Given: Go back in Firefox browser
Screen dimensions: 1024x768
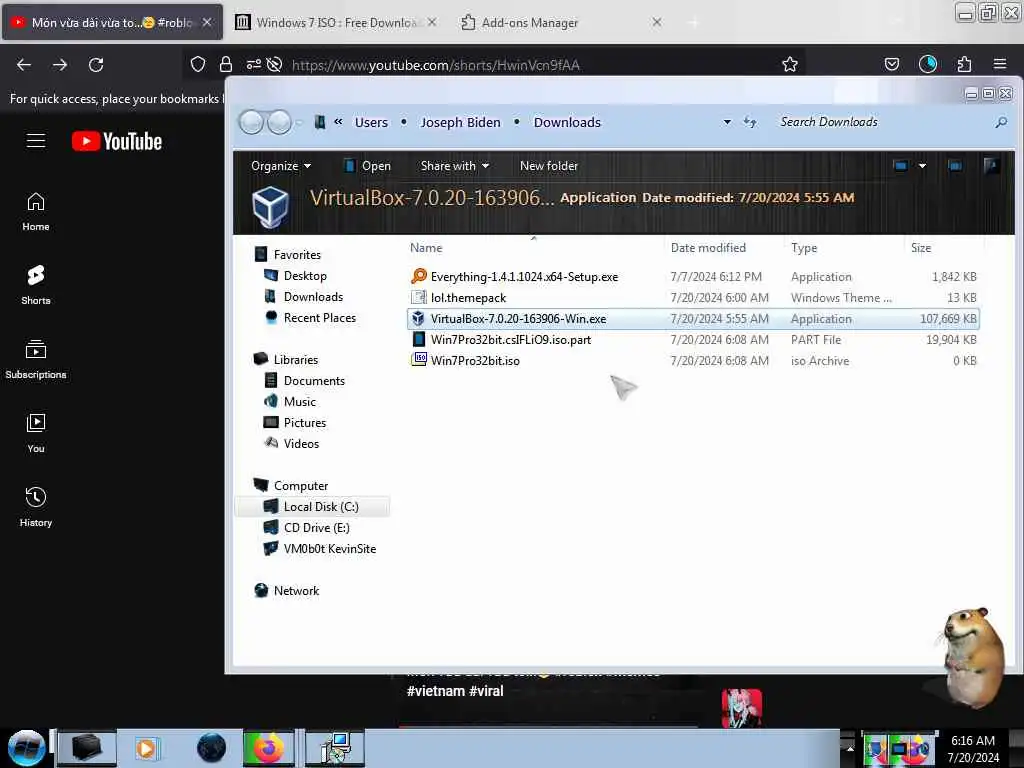Looking at the screenshot, I should (24, 65).
